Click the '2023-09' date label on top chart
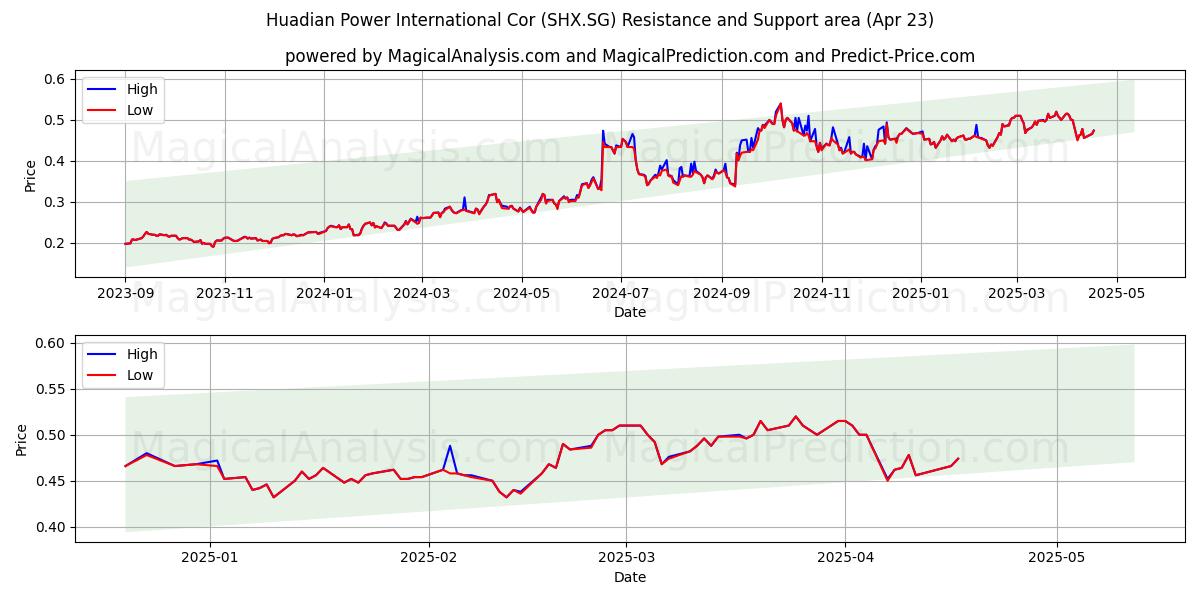This screenshot has width=1200, height=600. click(125, 295)
